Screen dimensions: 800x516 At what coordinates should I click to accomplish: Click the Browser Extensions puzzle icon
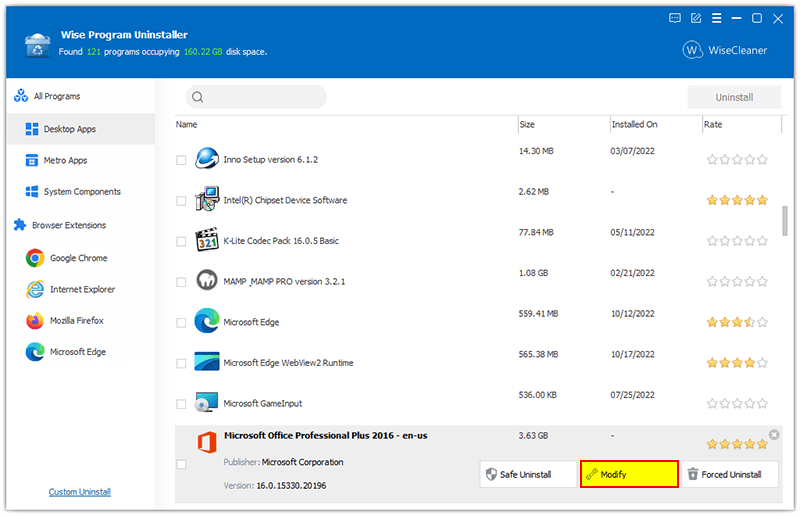coord(20,225)
